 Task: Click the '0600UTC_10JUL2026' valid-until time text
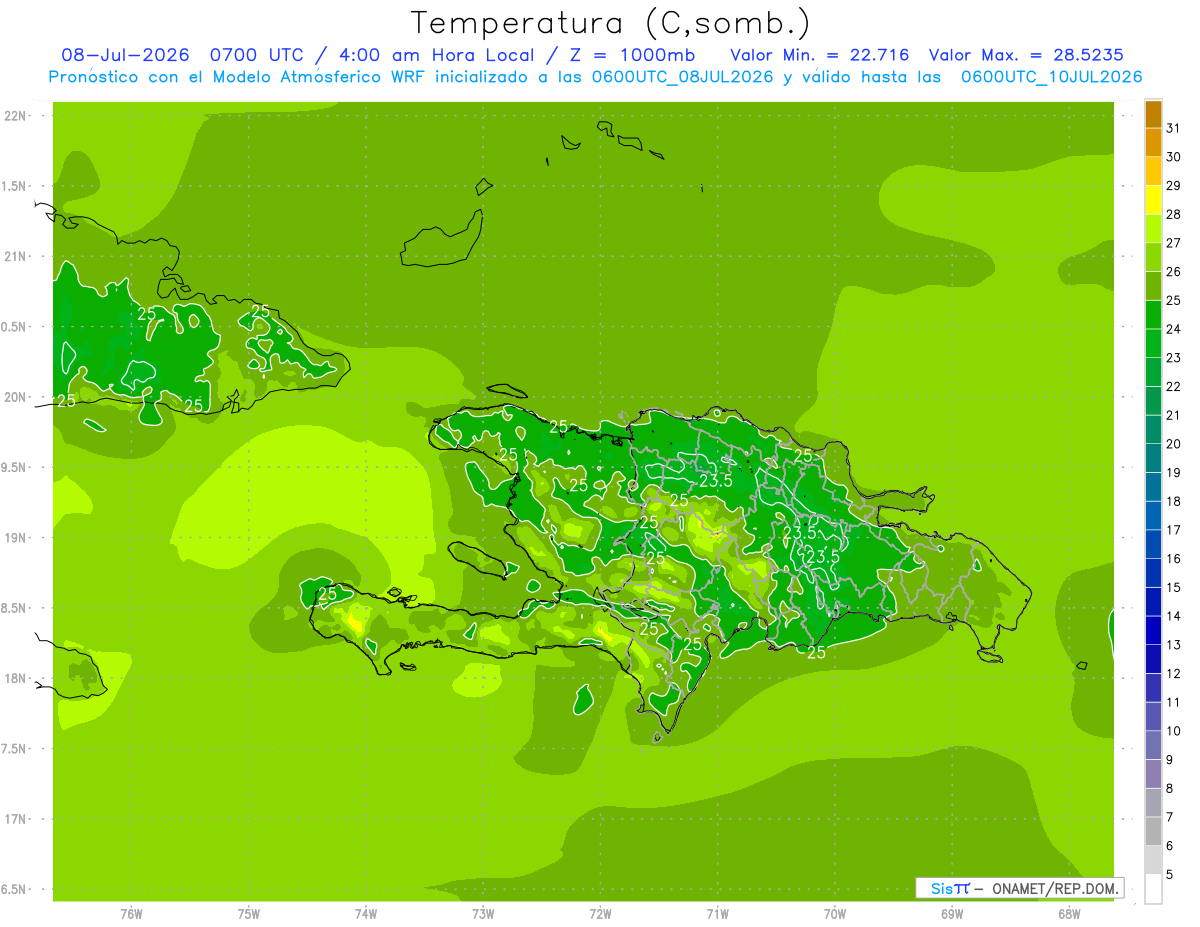pyautogui.click(x=1051, y=77)
